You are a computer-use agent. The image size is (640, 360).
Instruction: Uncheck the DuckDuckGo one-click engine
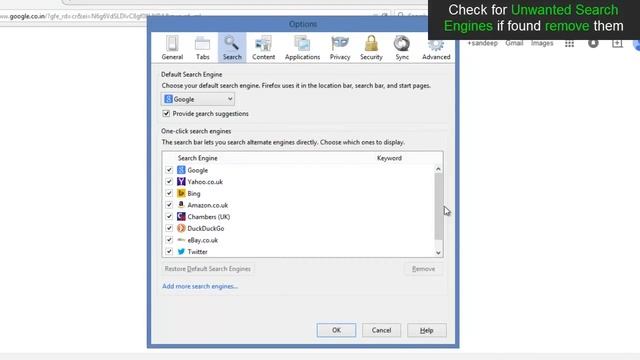click(x=169, y=228)
